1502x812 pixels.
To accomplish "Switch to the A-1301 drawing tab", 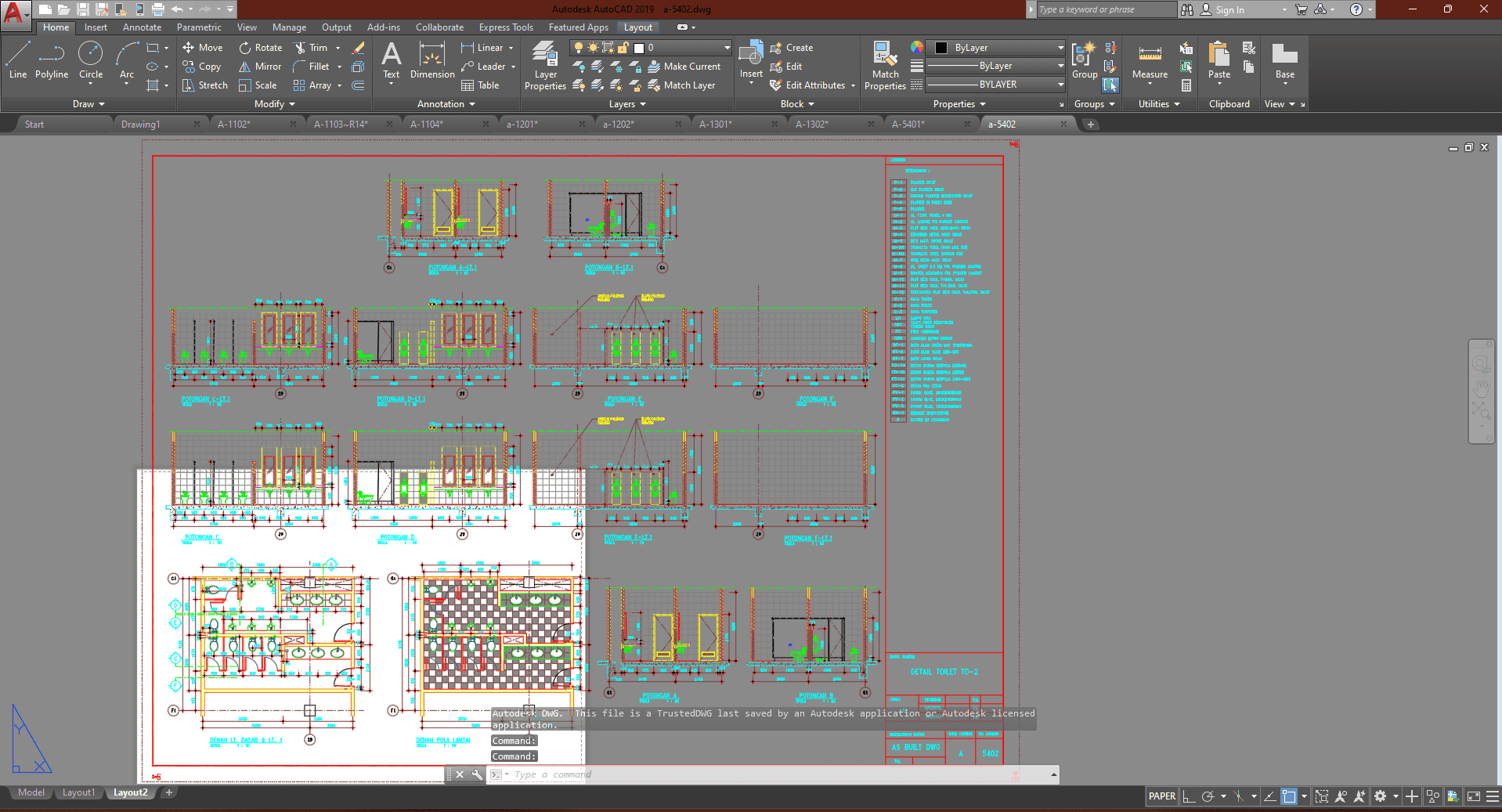I will pyautogui.click(x=715, y=125).
